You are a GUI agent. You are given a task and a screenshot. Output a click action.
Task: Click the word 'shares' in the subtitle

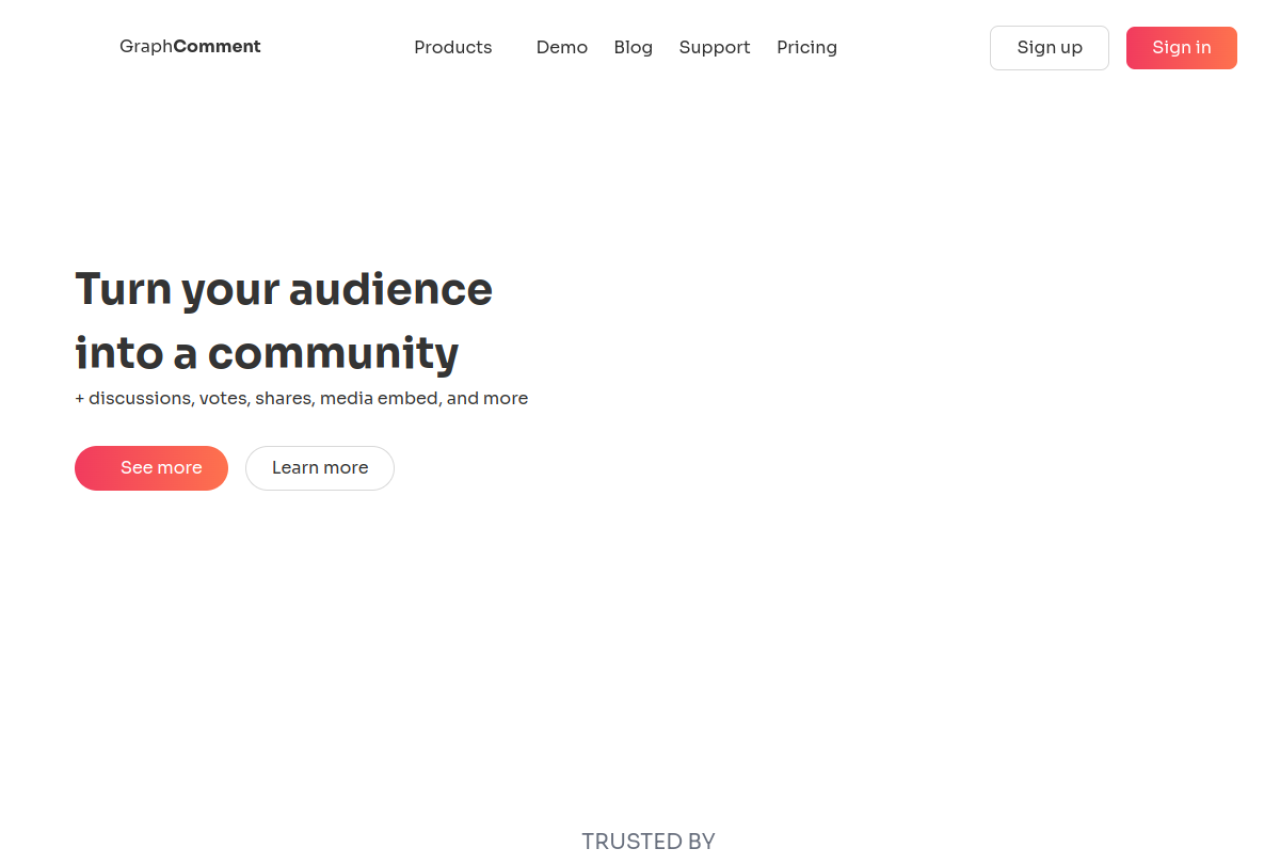pos(284,398)
